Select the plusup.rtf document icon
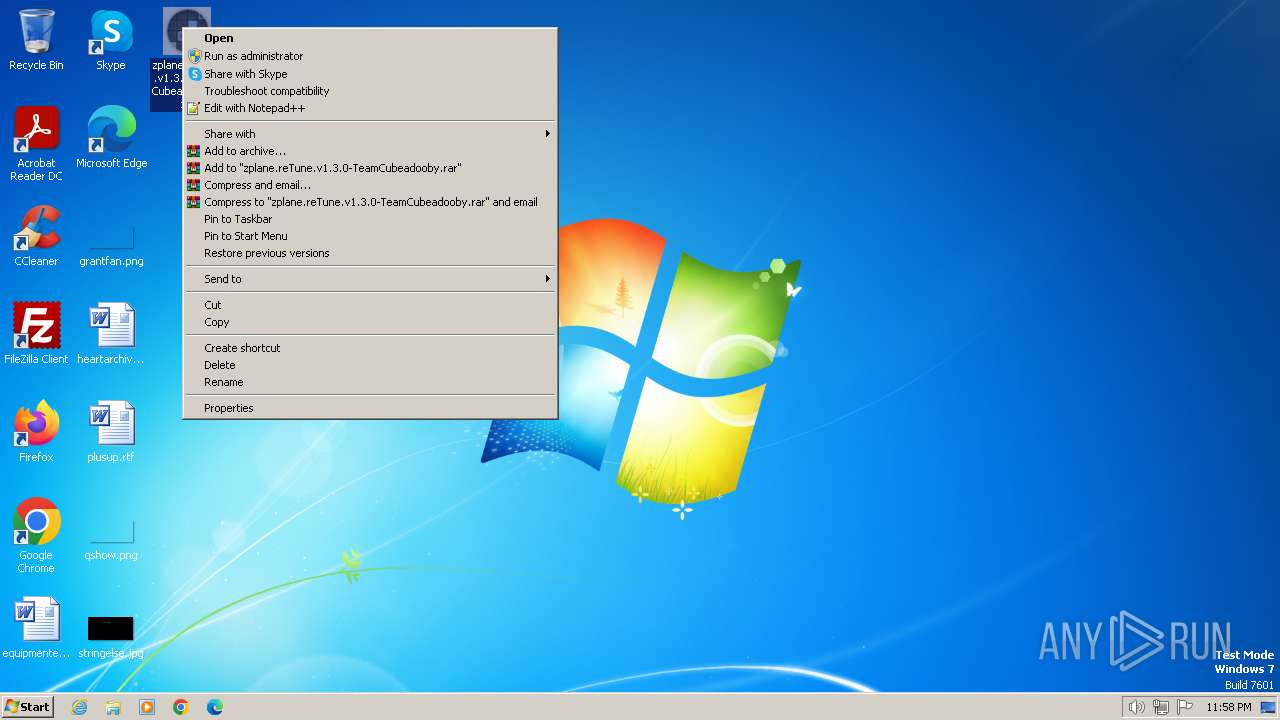Viewport: 1280px width, 720px height. coord(111,432)
